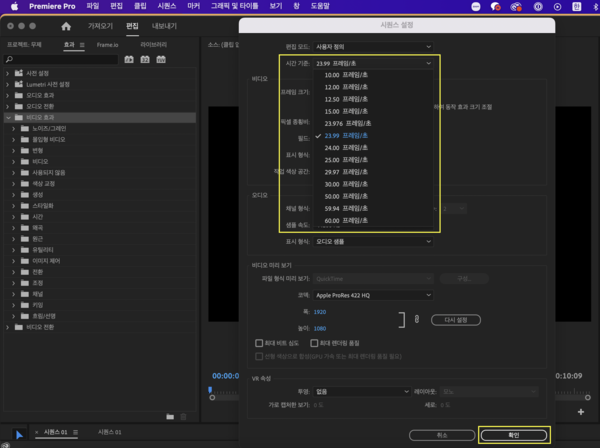
Task: Toggle the YUV effects filter icon
Action: pos(161,59)
